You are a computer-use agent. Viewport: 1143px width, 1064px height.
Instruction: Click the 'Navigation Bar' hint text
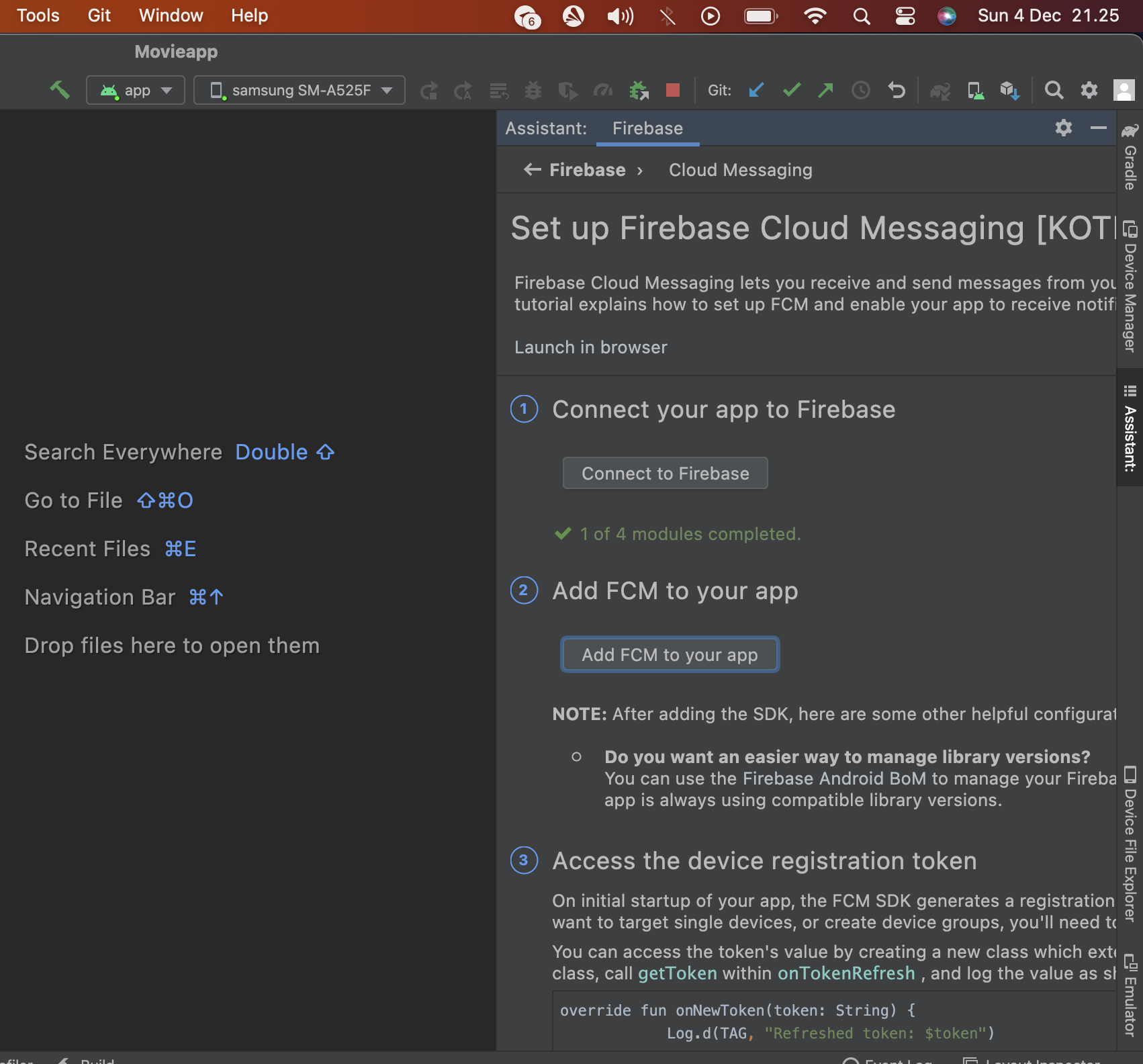(x=99, y=597)
